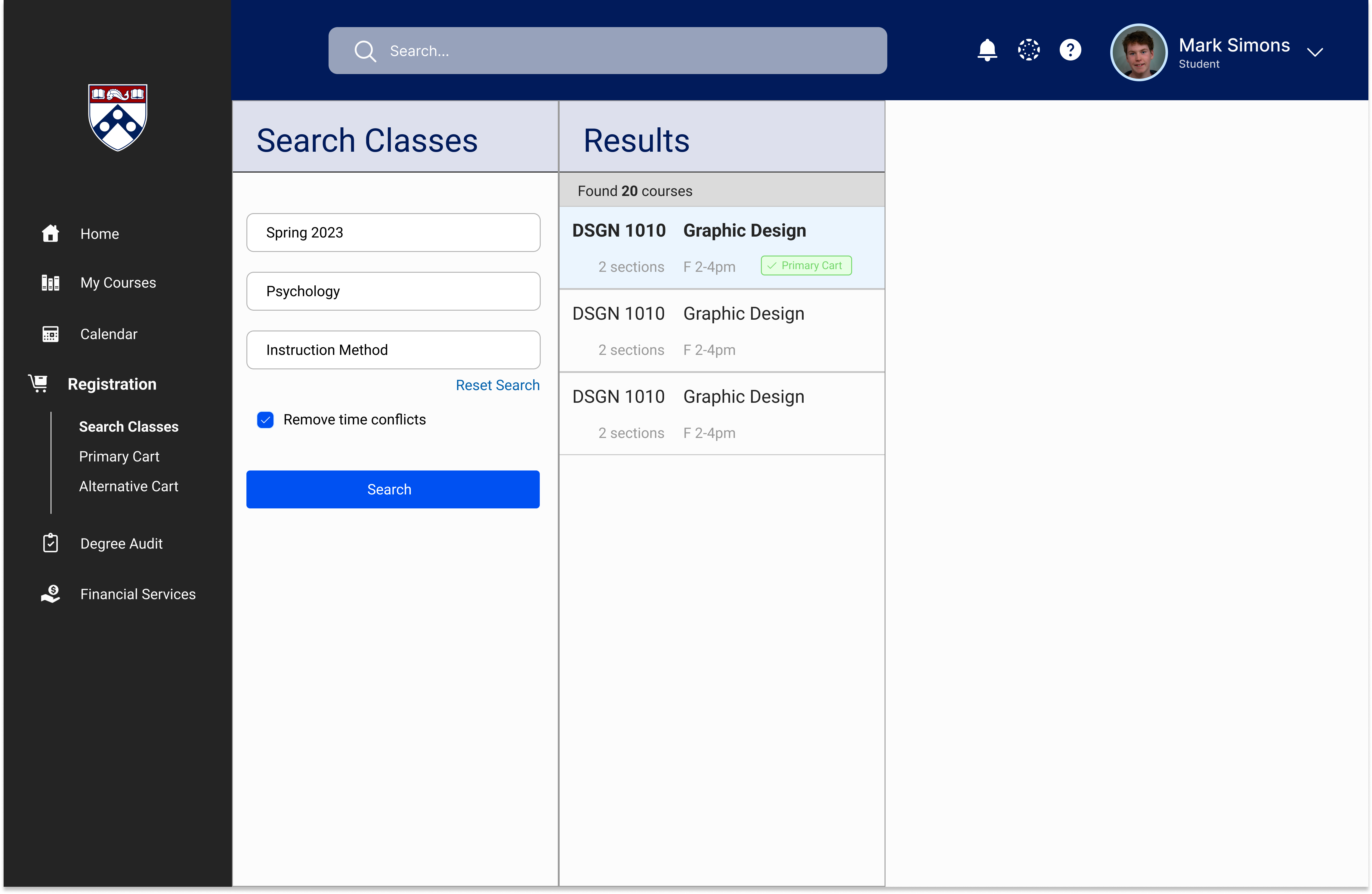
Task: Click the Student role label
Action: [1198, 64]
